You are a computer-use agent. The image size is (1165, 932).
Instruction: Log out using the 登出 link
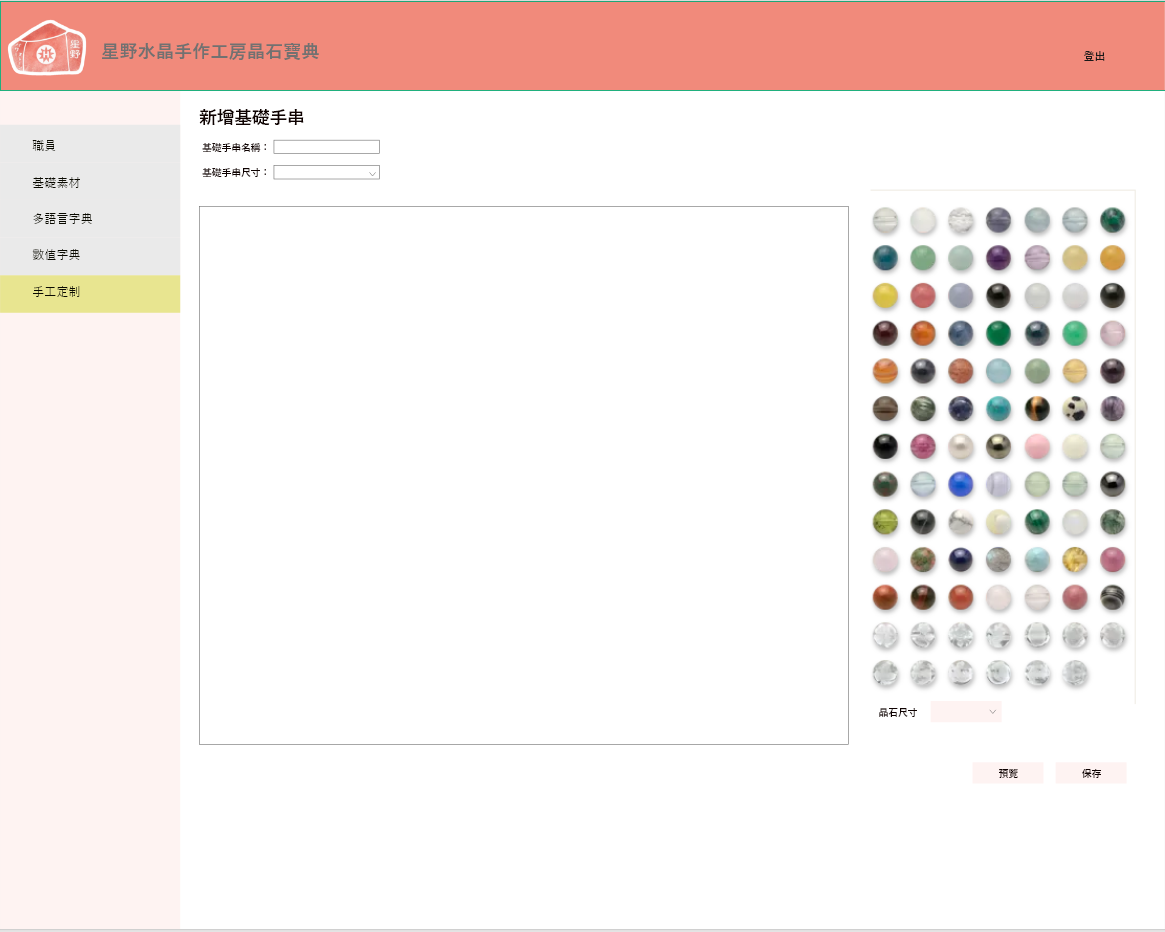tap(1094, 57)
